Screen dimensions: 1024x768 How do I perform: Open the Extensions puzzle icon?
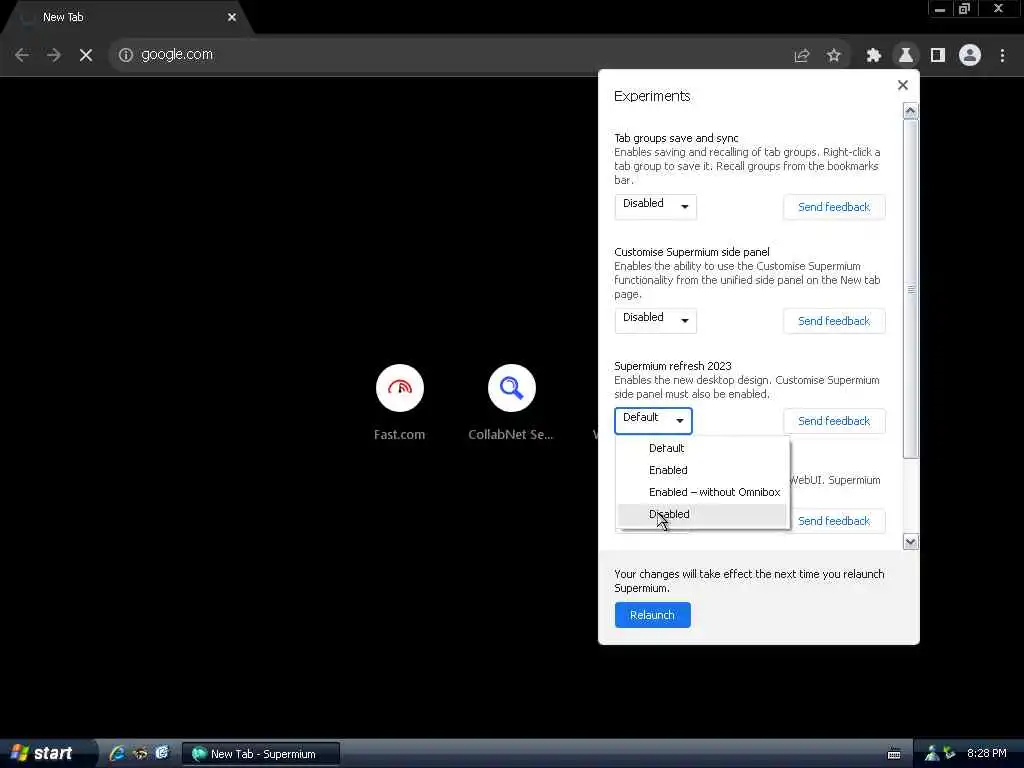873,56
